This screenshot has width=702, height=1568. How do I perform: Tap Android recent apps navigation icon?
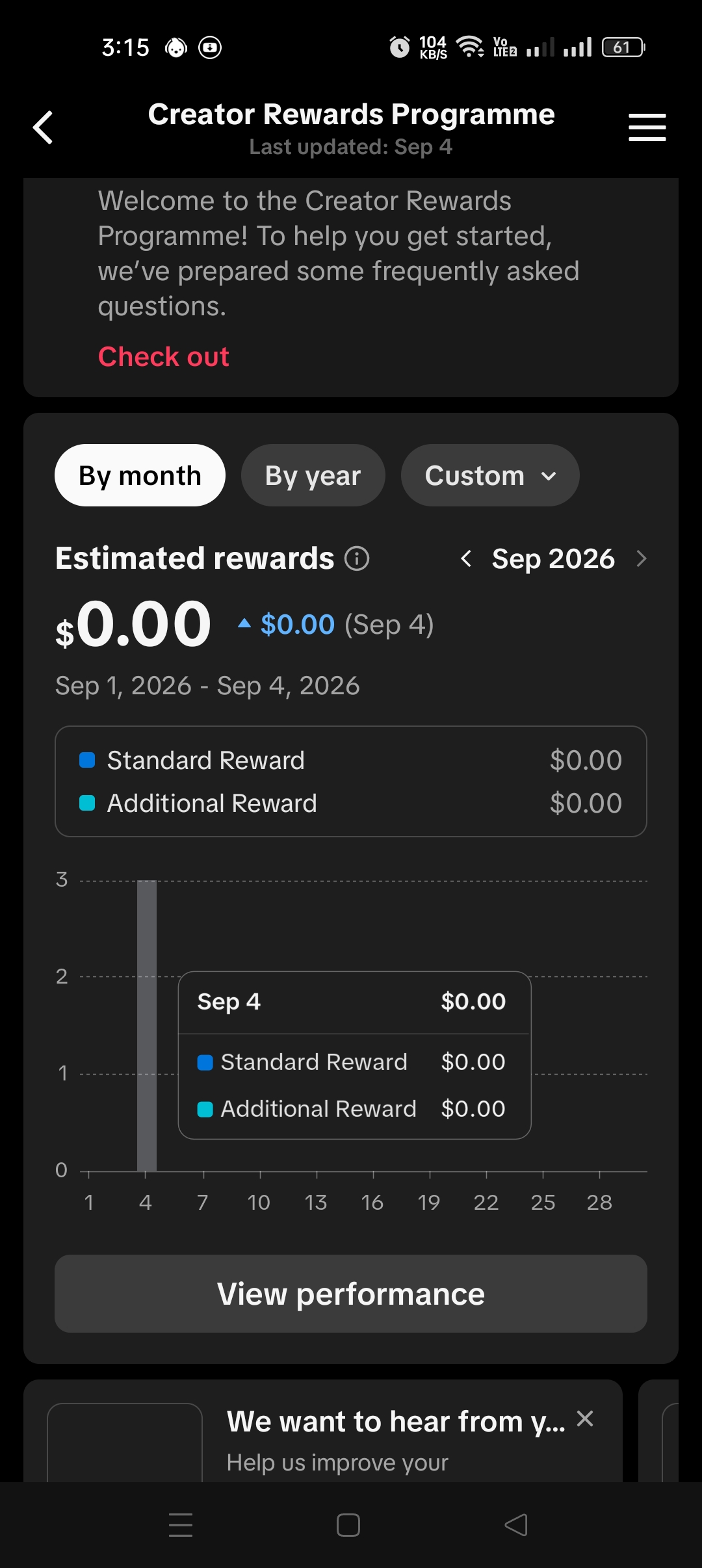(x=181, y=1524)
